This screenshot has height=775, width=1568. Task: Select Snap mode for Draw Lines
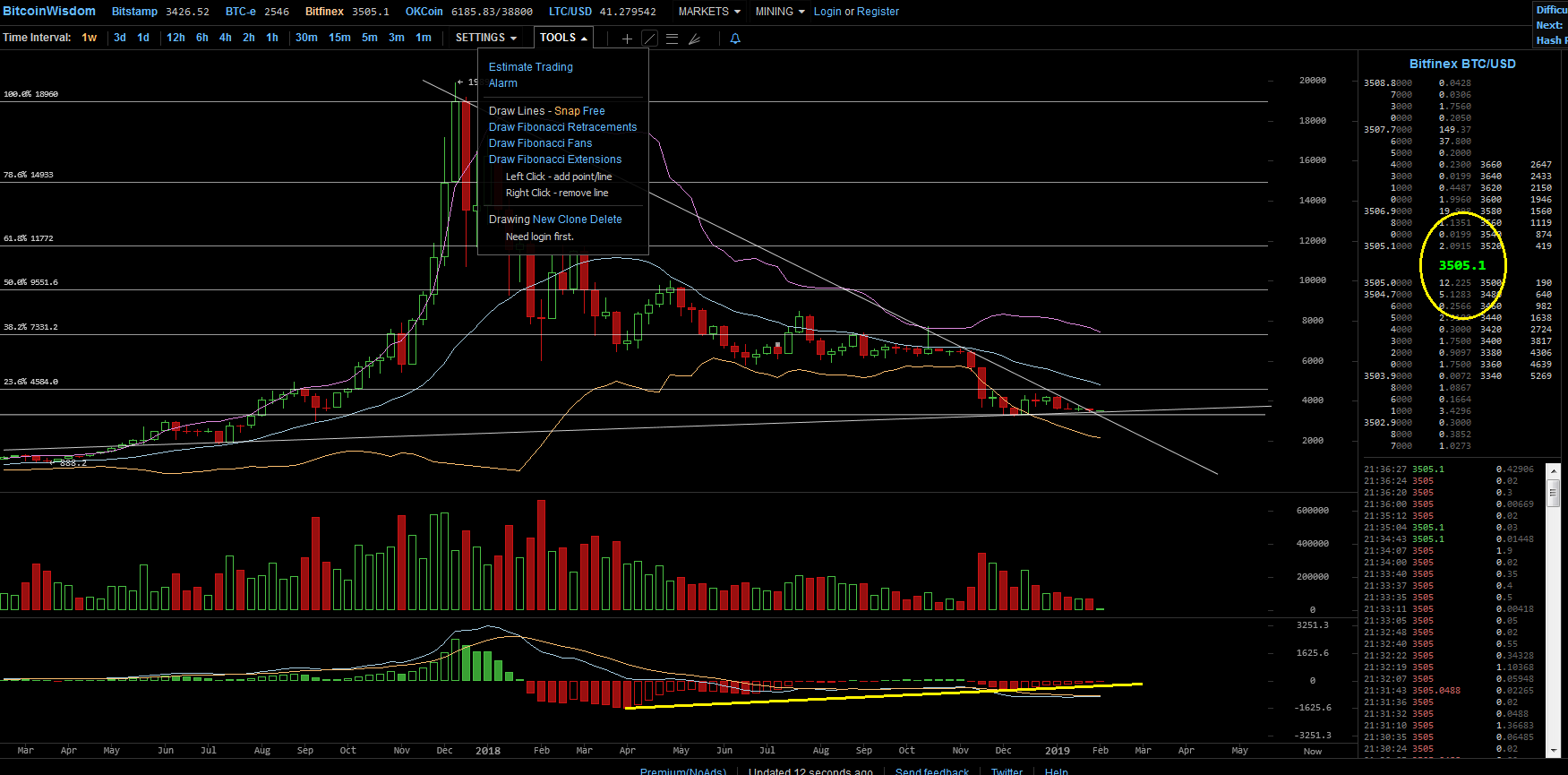click(566, 111)
